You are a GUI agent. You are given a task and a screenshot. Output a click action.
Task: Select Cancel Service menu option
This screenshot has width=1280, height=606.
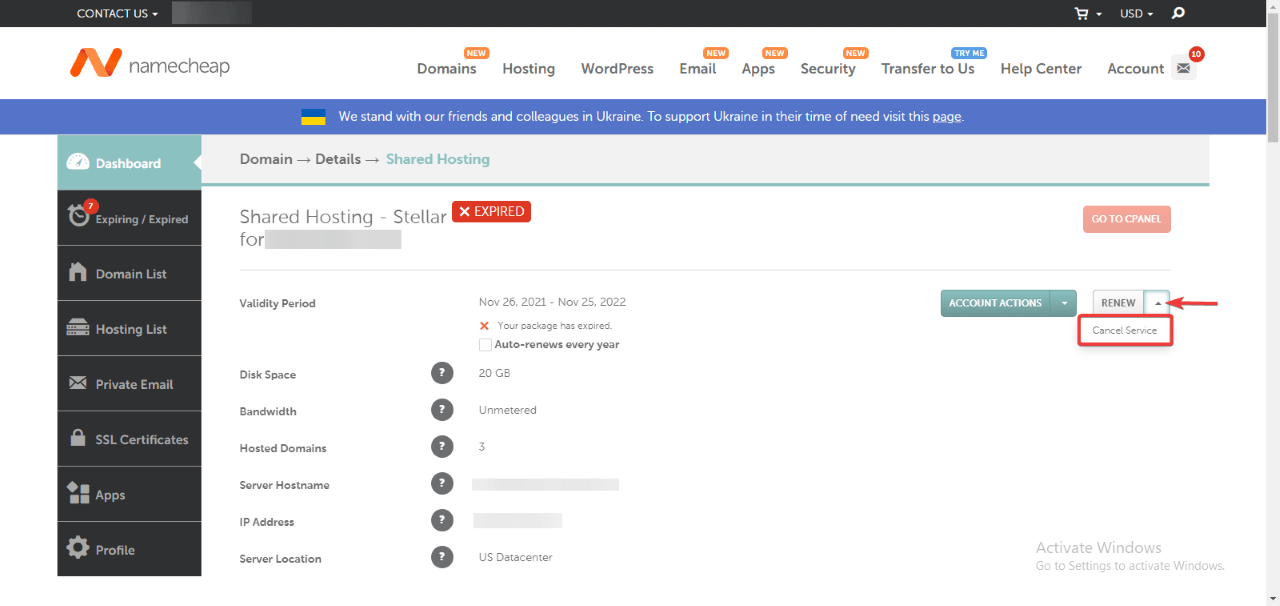(x=1125, y=330)
